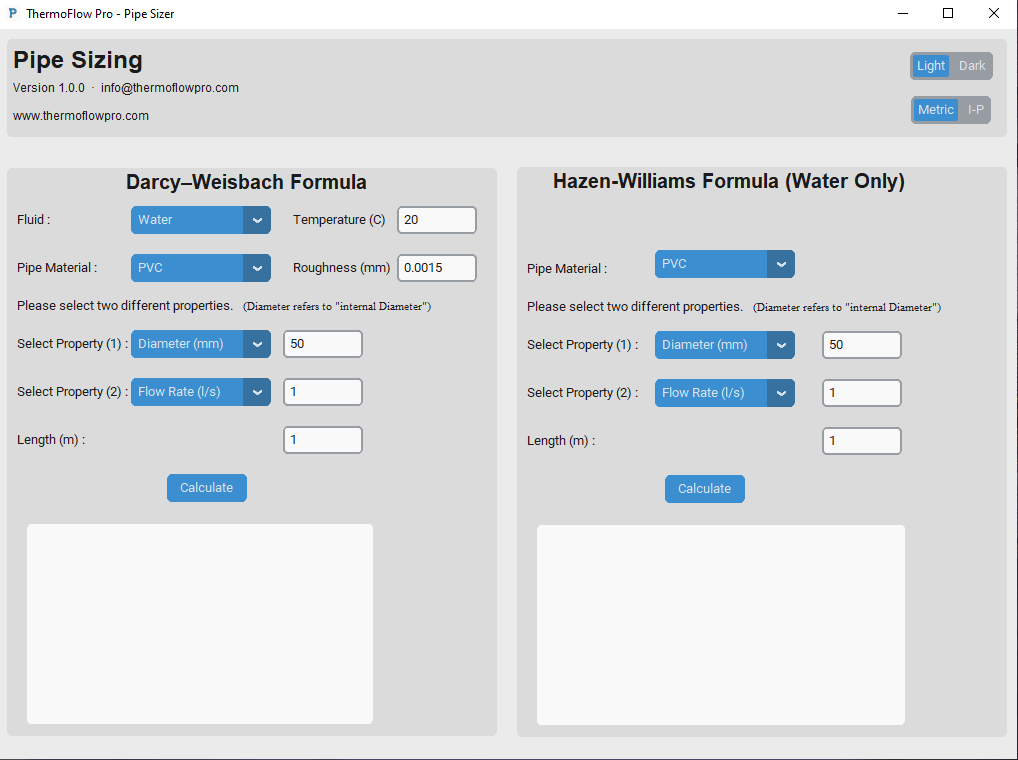Switch units to I-P
Image resolution: width=1018 pixels, height=760 pixels.
975,110
